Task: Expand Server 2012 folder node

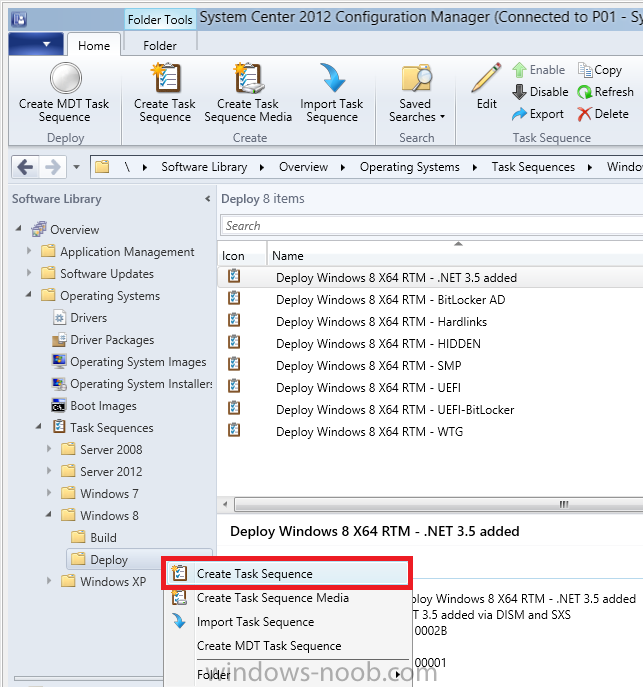Action: pos(49,471)
